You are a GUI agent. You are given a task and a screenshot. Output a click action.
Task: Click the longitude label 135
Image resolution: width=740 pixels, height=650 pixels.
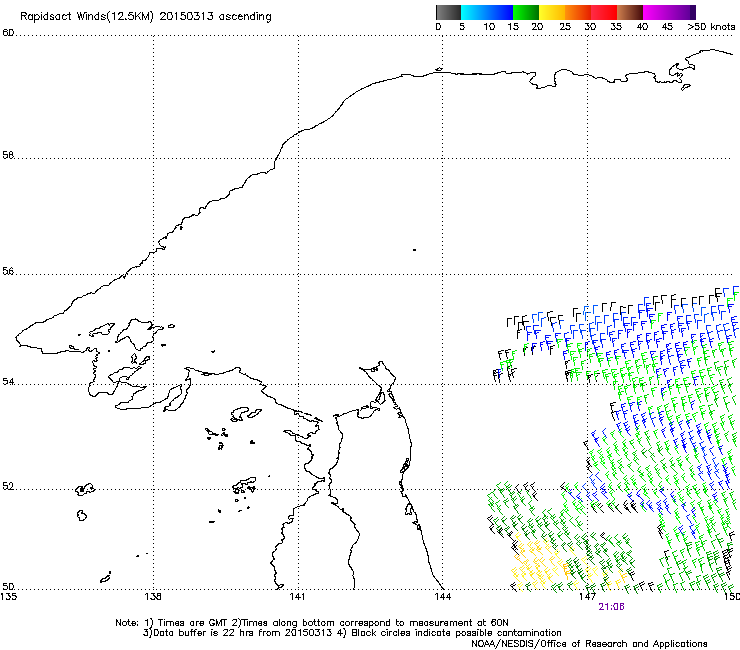pos(9,596)
